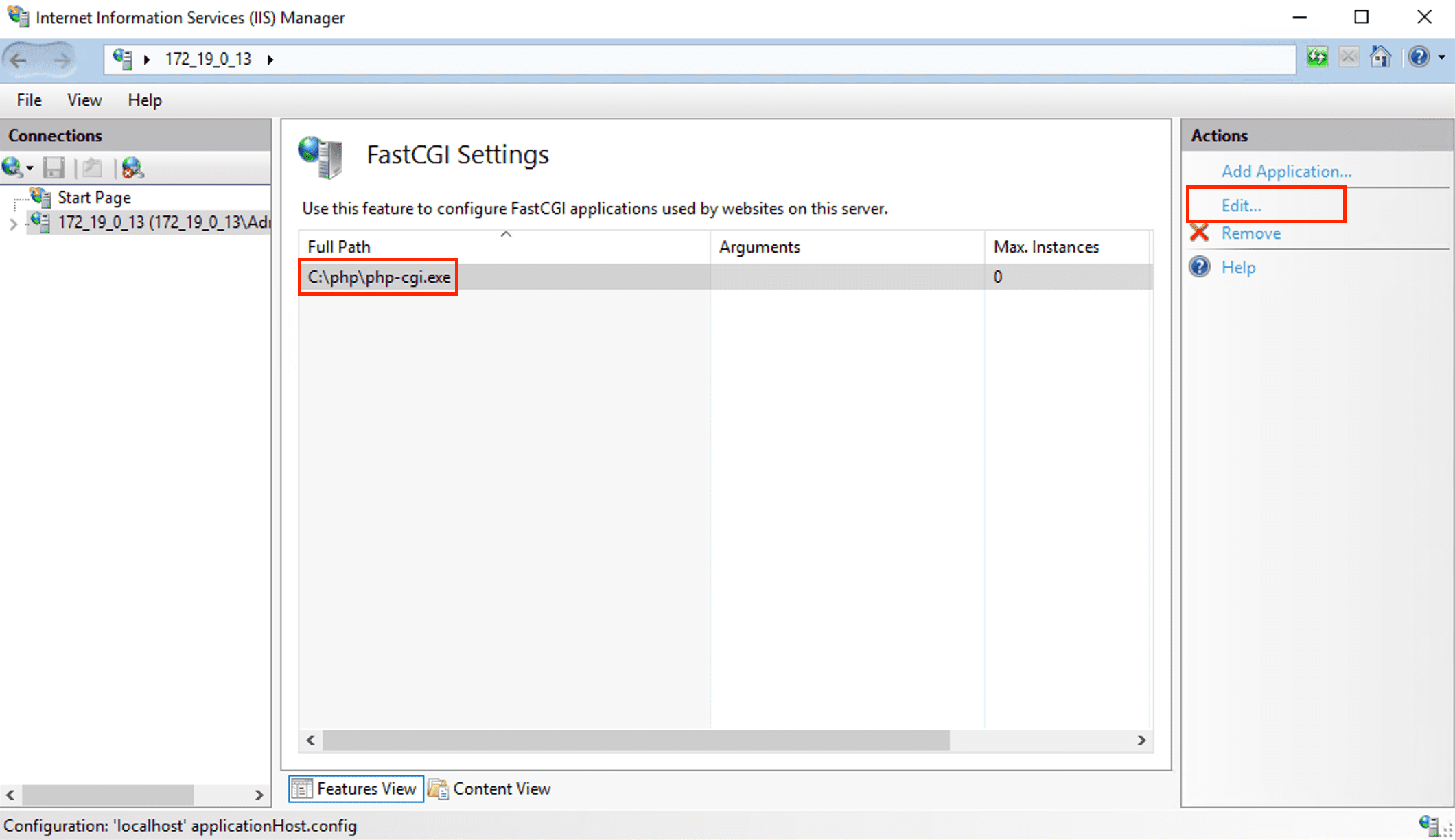Open the File menu

pyautogui.click(x=30, y=100)
